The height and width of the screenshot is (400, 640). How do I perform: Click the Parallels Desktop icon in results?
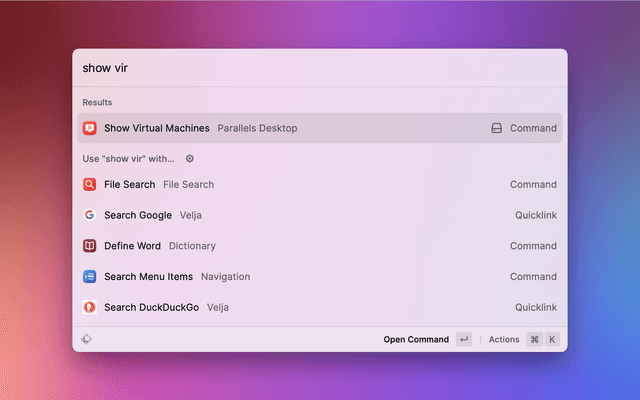click(90, 128)
